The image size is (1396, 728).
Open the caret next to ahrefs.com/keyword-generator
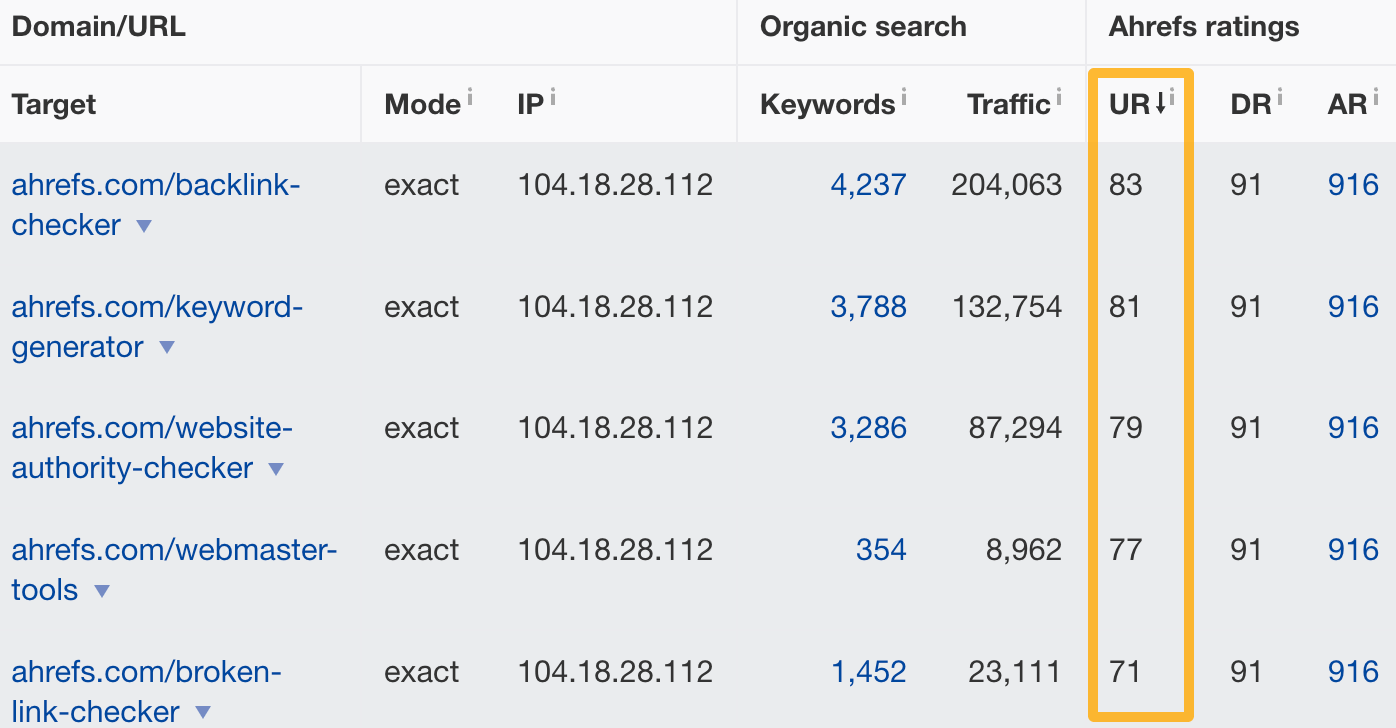(x=167, y=348)
